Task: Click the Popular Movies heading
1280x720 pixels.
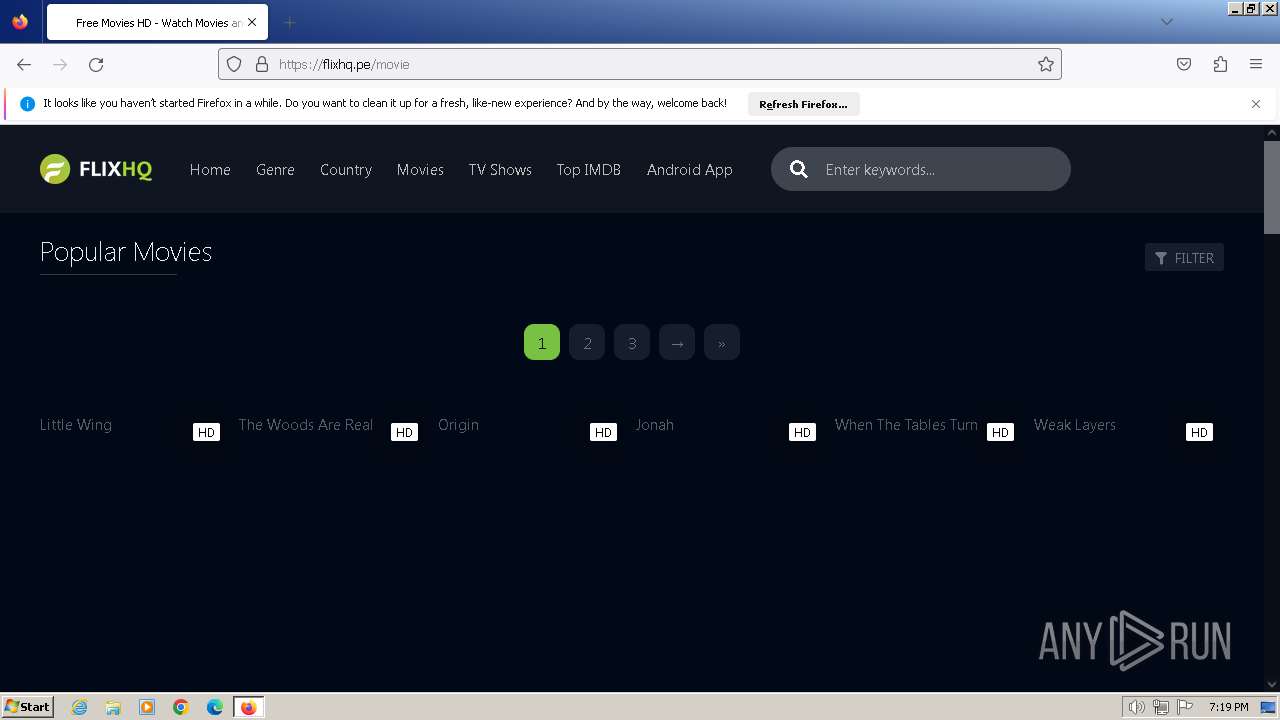Action: 126,252
